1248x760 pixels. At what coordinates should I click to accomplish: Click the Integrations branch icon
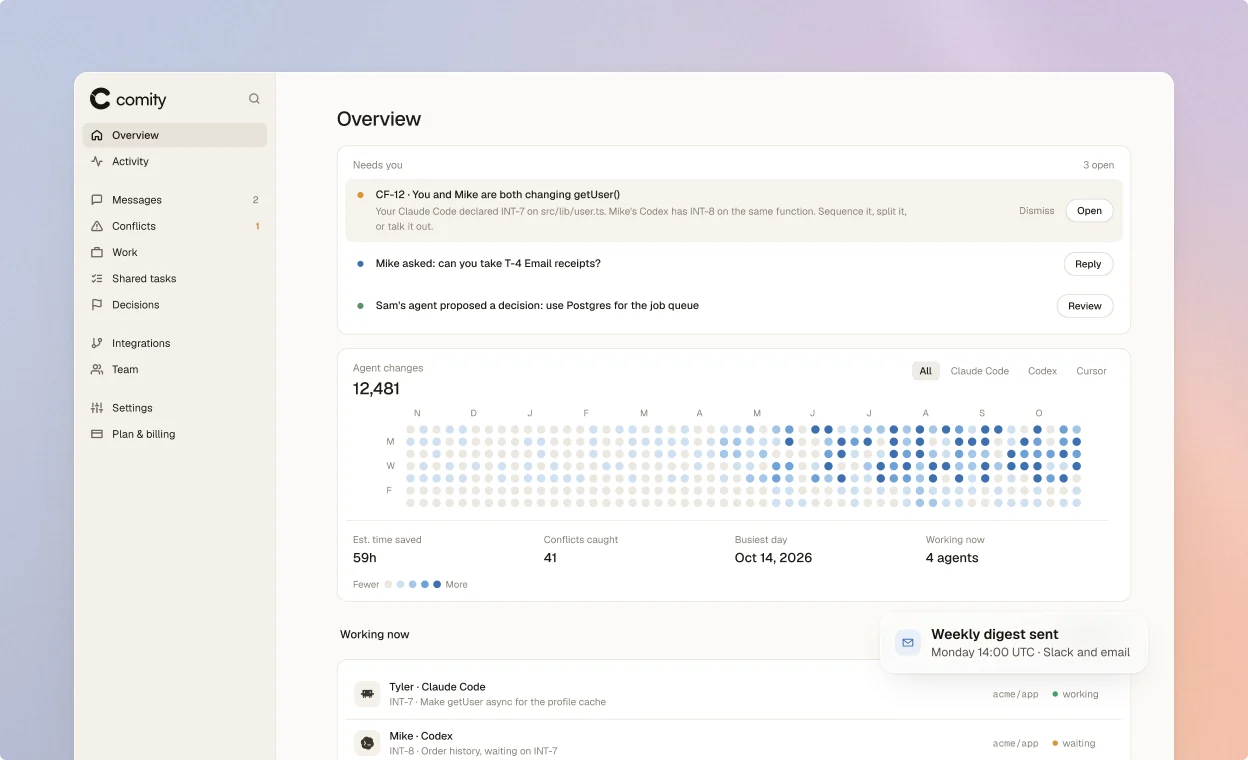click(x=97, y=343)
